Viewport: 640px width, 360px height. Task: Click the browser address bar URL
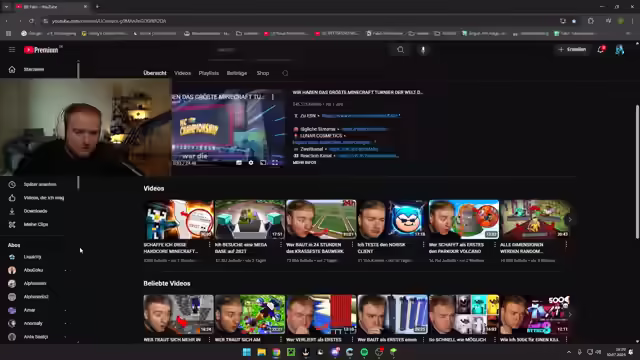(x=109, y=21)
